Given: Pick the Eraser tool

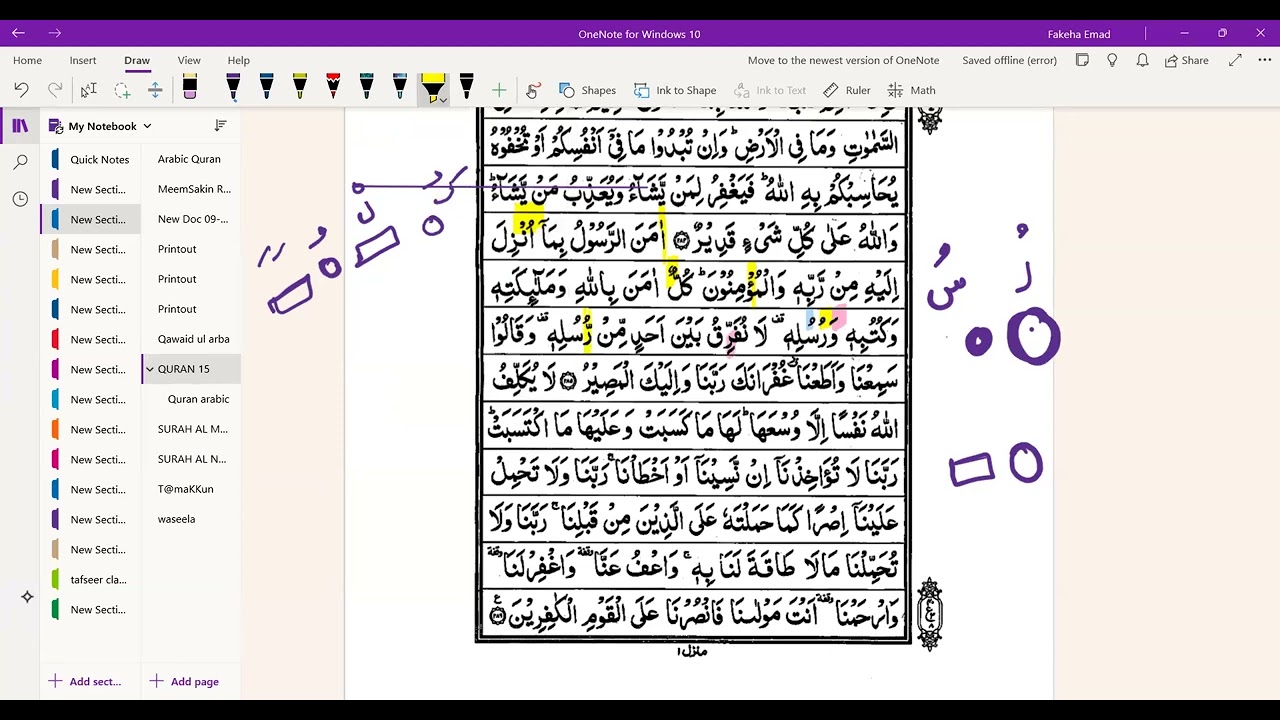Looking at the screenshot, I should 190,88.
